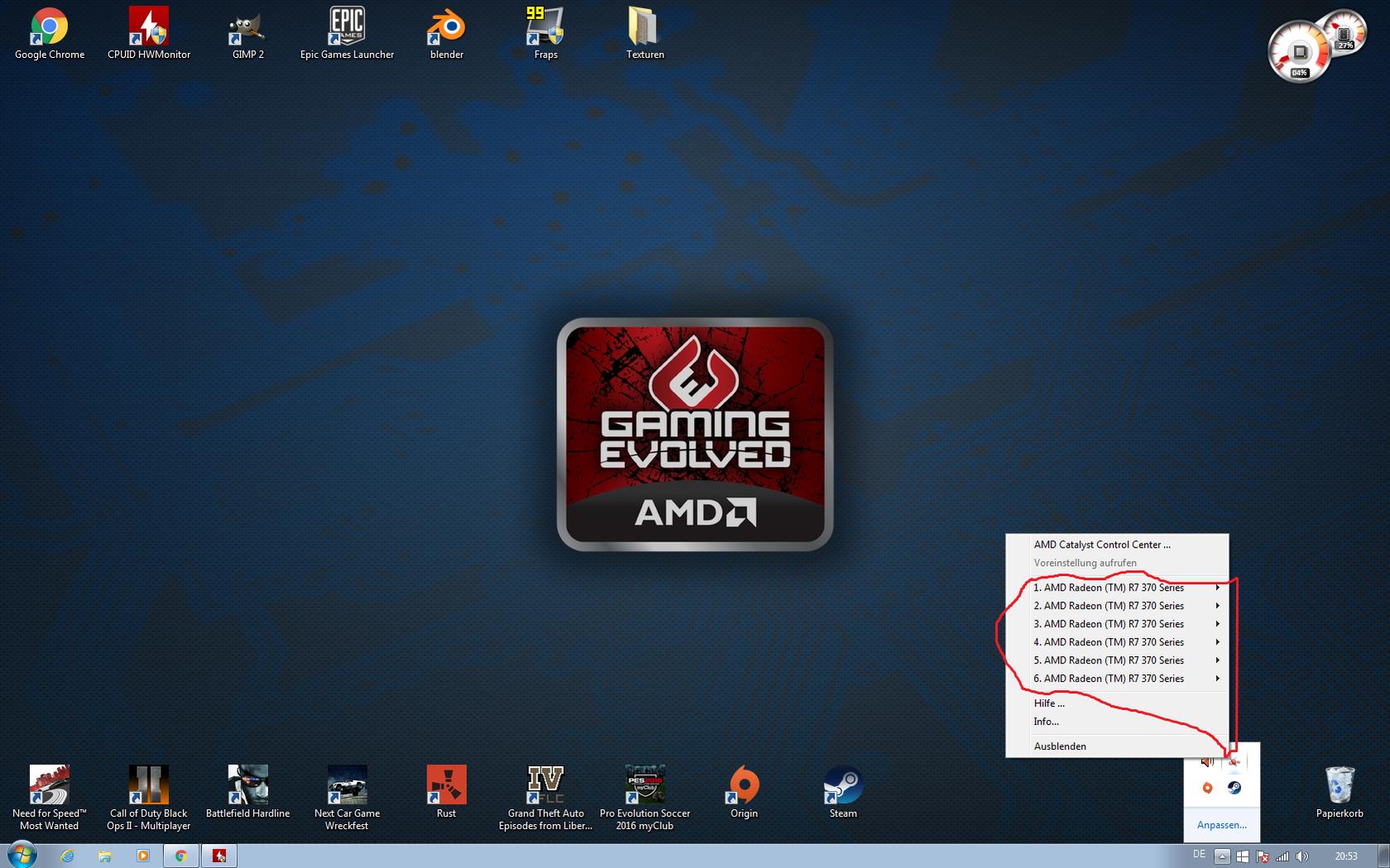
Task: Select the Epic Games Launcher desktop icon
Action: pyautogui.click(x=347, y=34)
